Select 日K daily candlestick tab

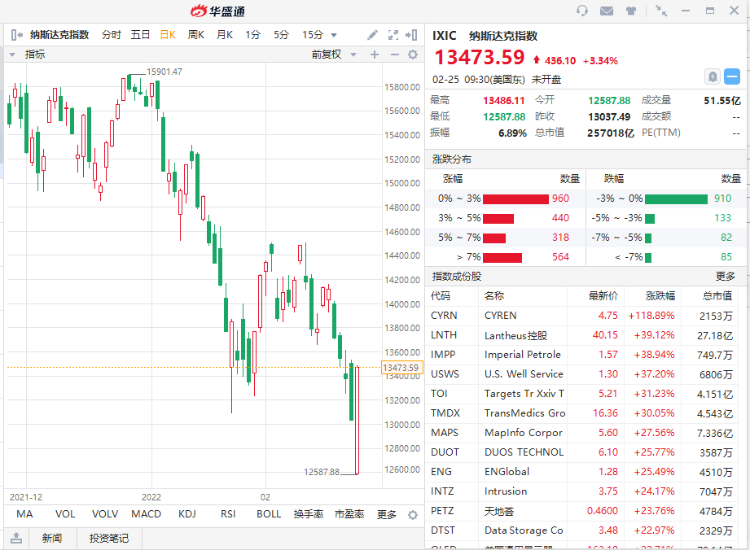[x=168, y=34]
